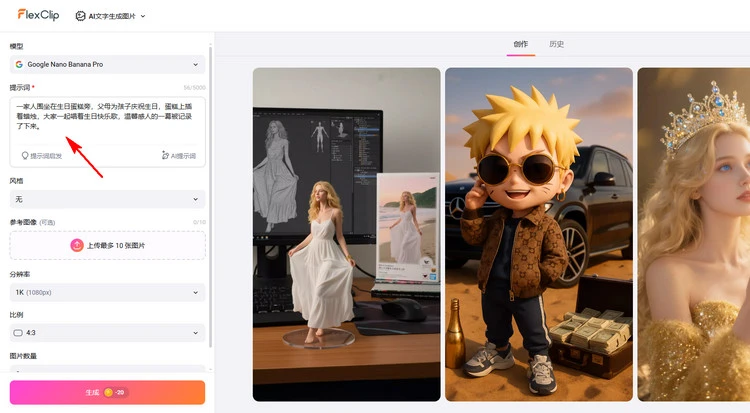Click the AI image generator icon in header
The height and width of the screenshot is (413, 750).
click(80, 17)
